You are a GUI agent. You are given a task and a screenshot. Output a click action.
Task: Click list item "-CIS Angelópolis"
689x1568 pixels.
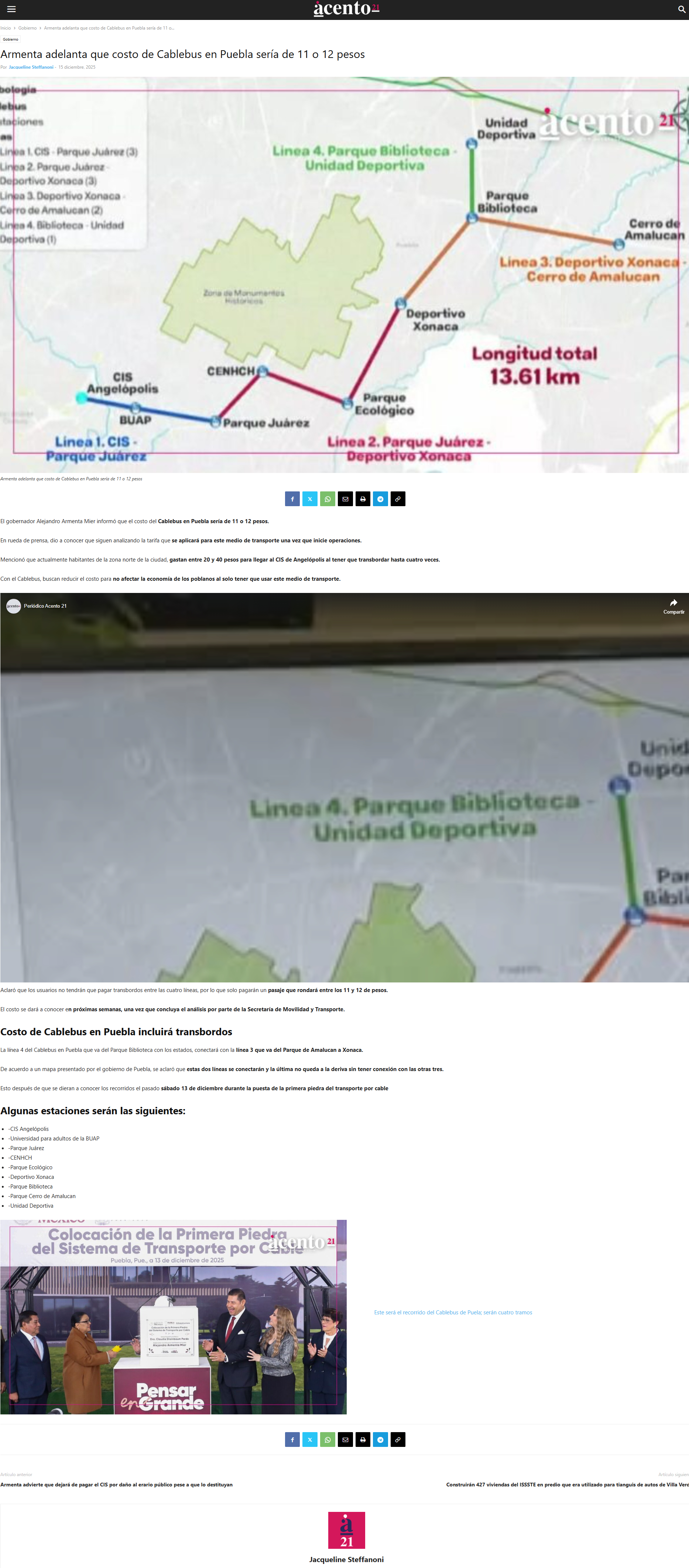28,1129
